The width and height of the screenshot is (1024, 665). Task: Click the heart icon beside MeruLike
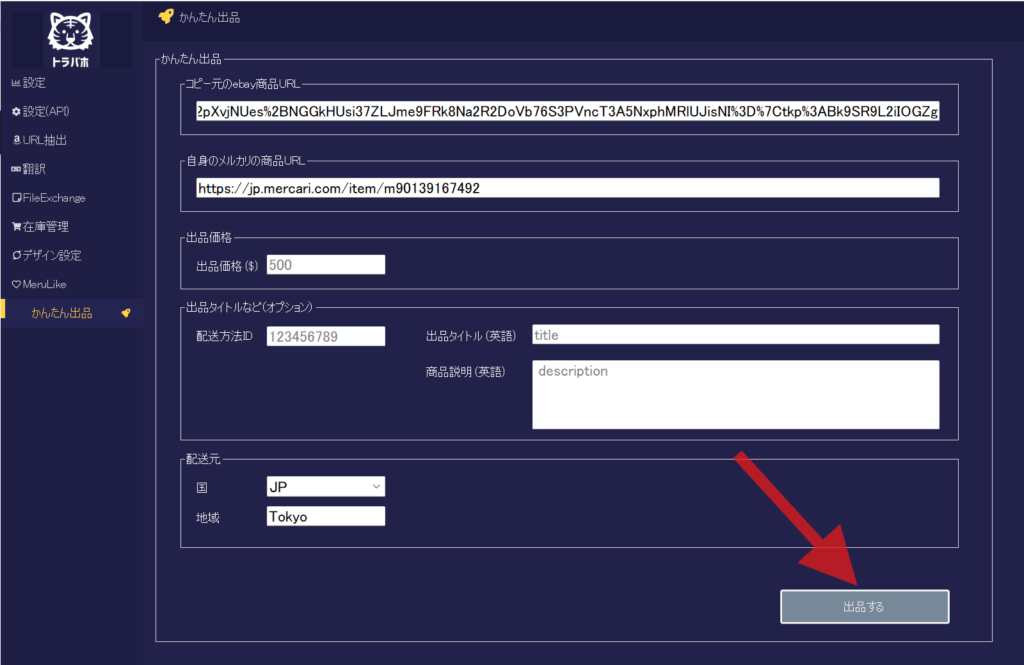(x=15, y=285)
